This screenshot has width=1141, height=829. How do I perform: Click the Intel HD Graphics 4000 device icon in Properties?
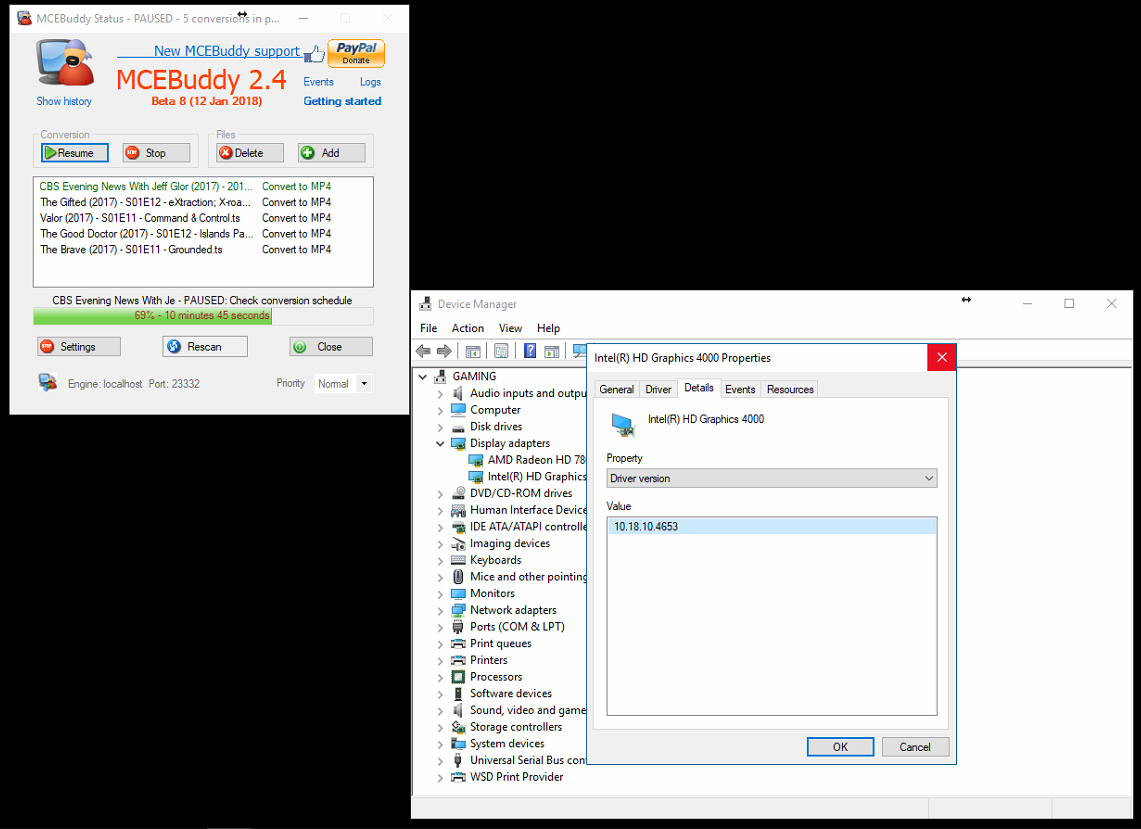[623, 424]
